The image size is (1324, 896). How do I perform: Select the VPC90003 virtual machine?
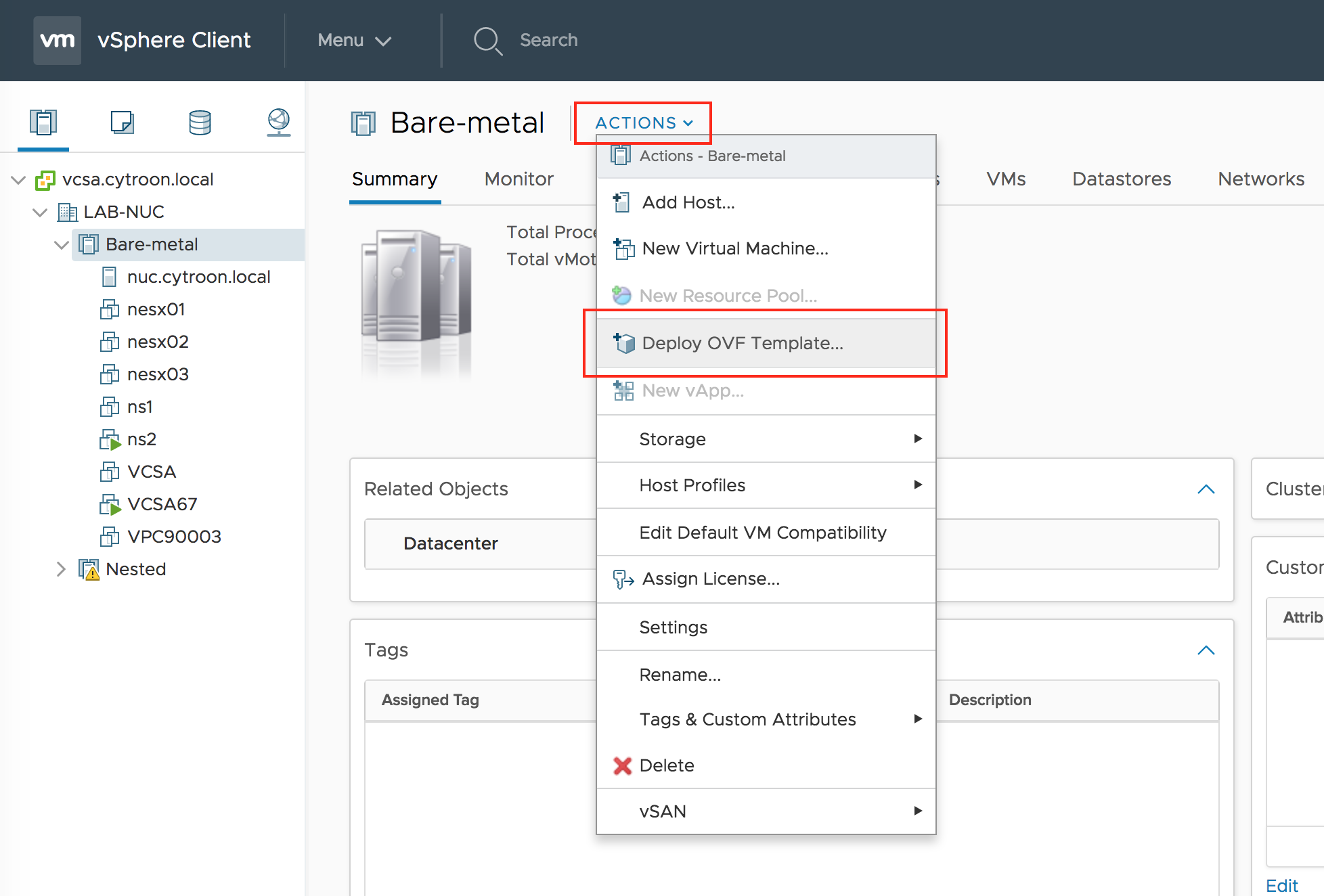pos(174,537)
